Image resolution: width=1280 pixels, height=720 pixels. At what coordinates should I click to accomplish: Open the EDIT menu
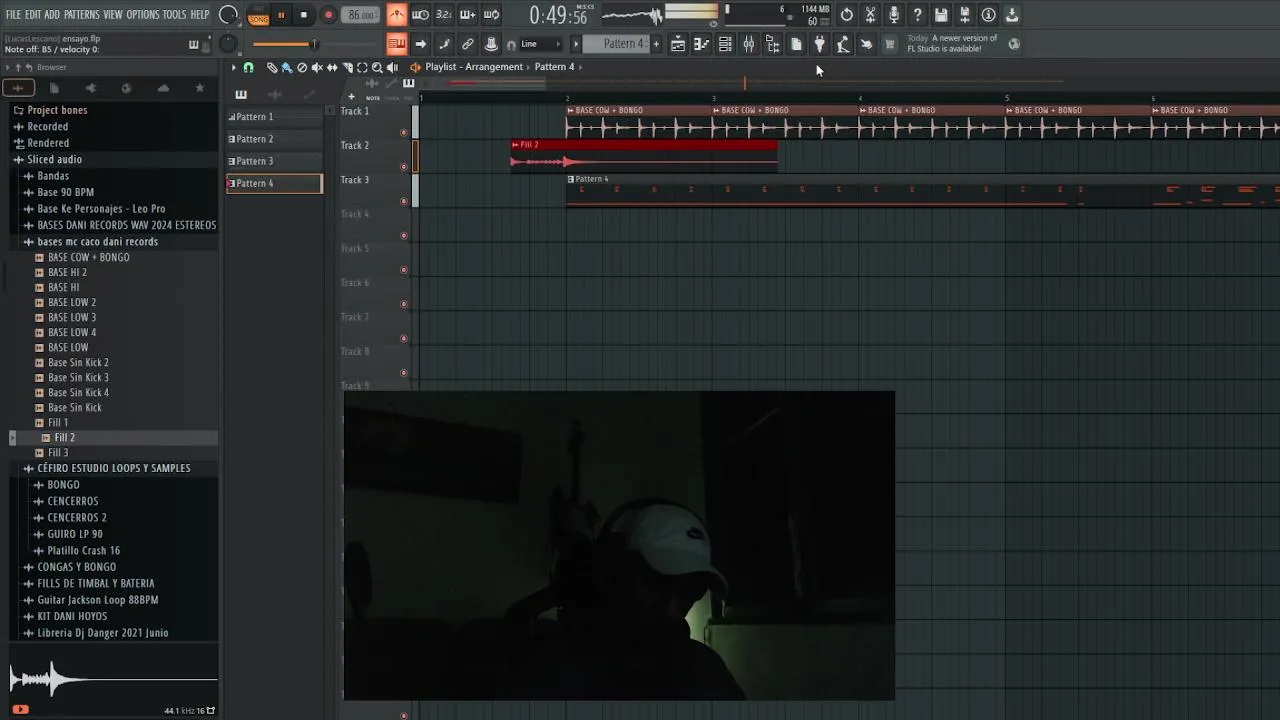click(x=33, y=15)
